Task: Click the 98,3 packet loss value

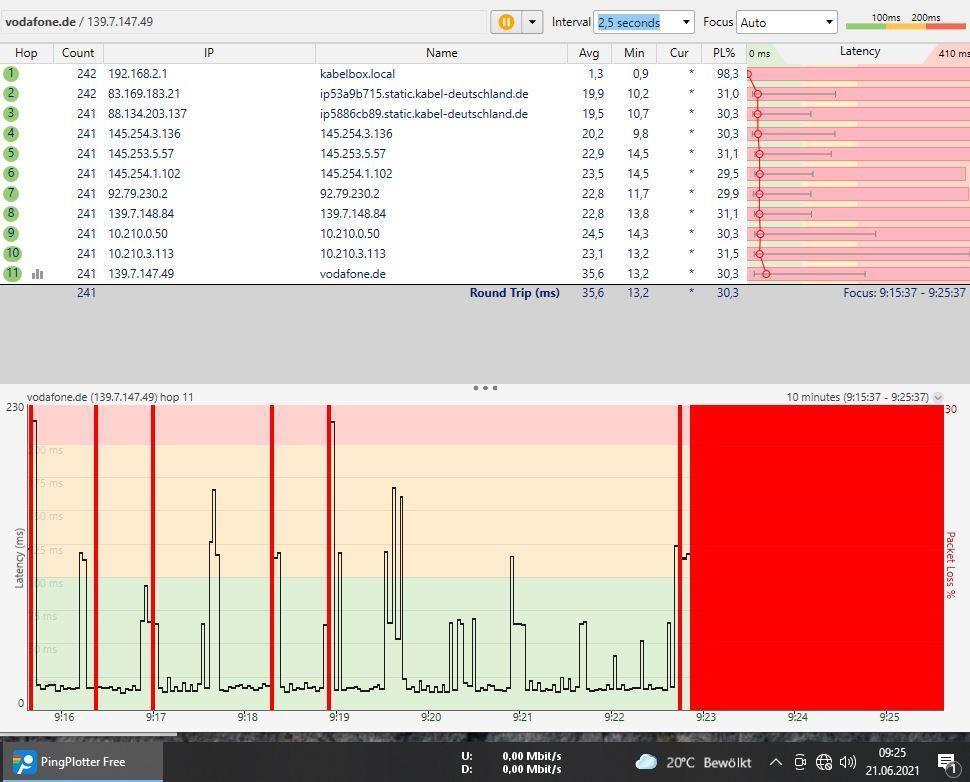Action: (728, 74)
